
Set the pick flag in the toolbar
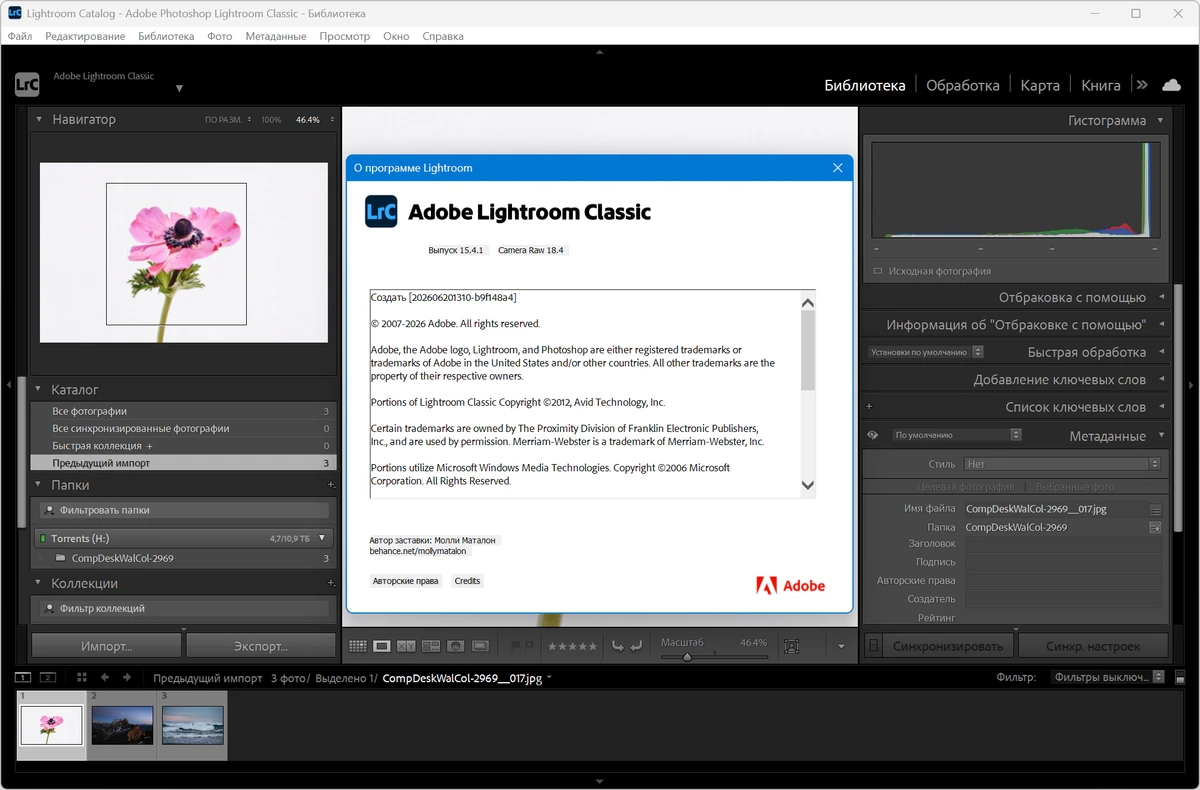pos(516,646)
